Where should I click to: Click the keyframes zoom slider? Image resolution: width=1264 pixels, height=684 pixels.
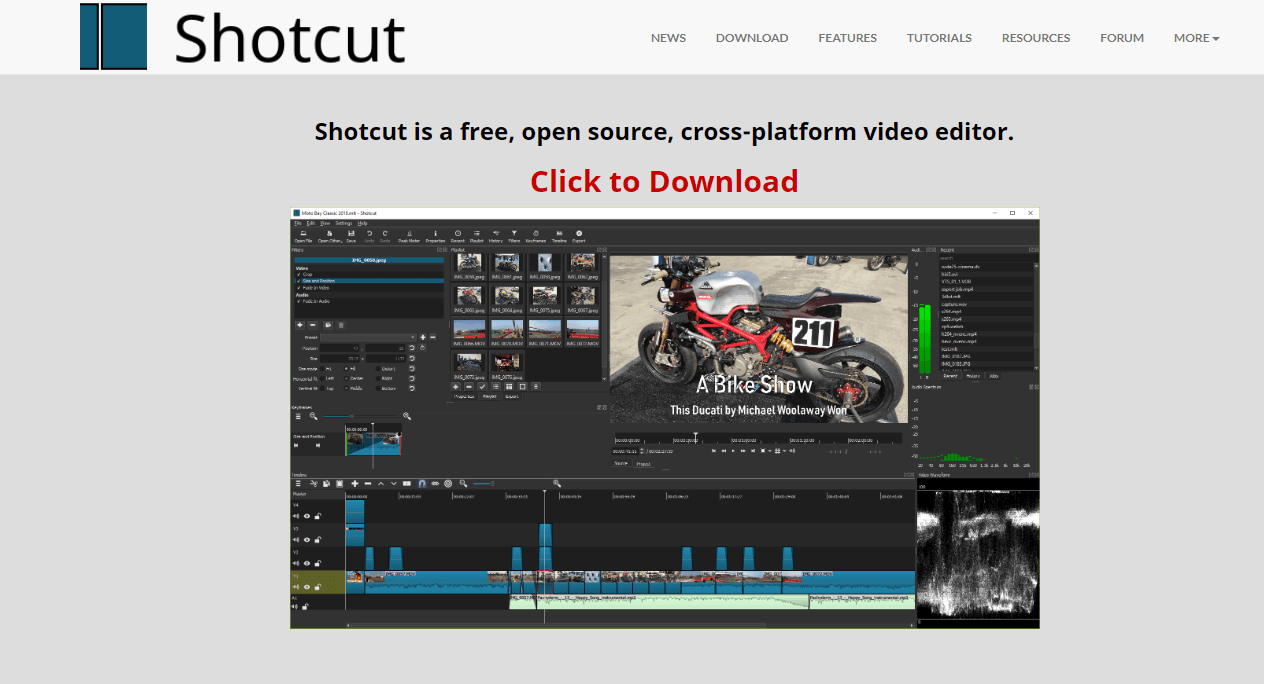(360, 416)
